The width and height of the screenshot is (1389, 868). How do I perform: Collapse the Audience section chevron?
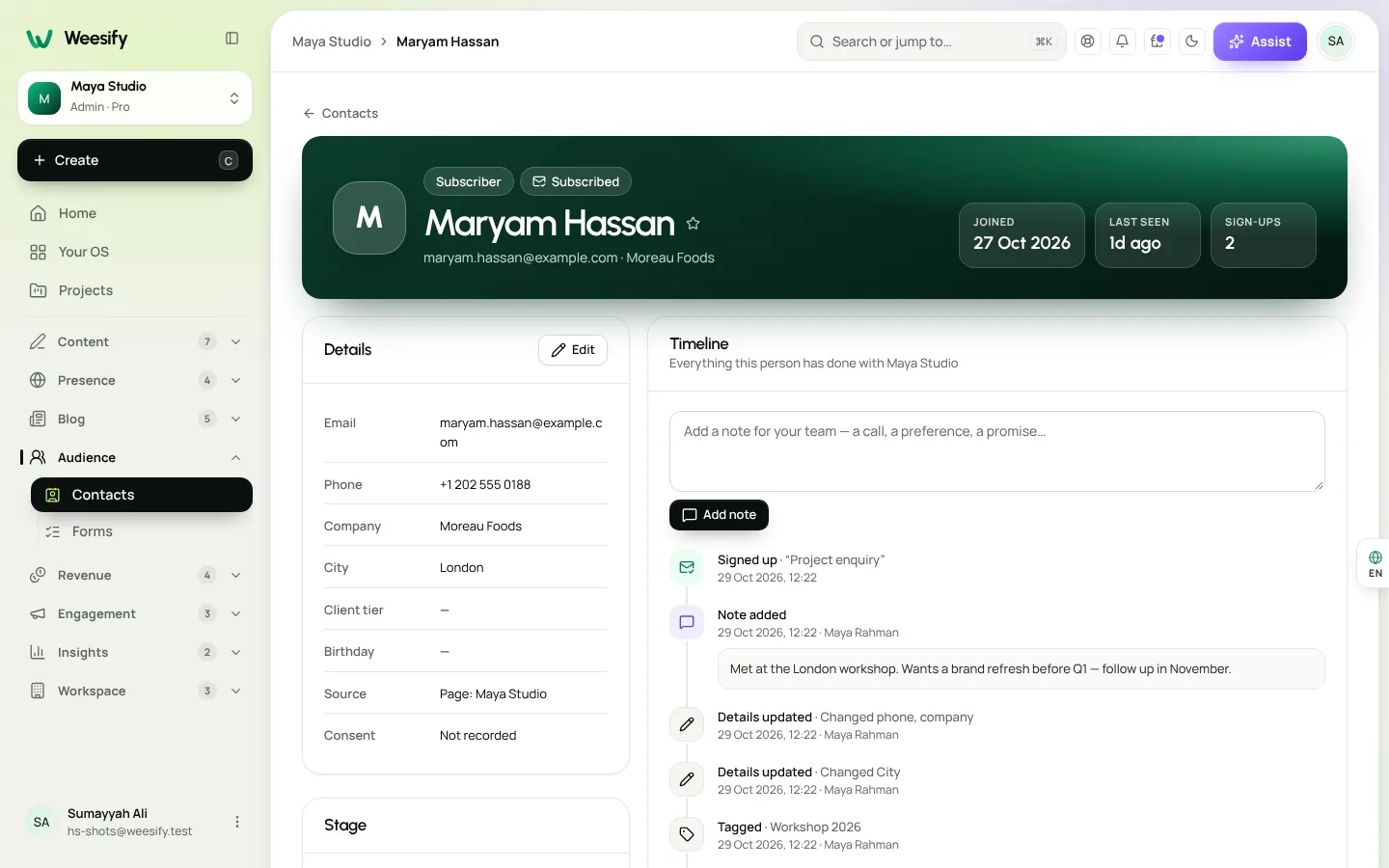tap(235, 457)
